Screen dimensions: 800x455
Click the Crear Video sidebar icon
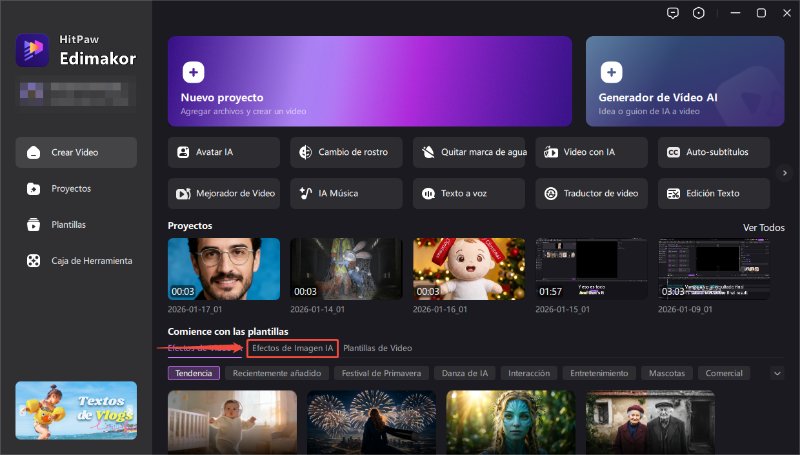coord(34,152)
